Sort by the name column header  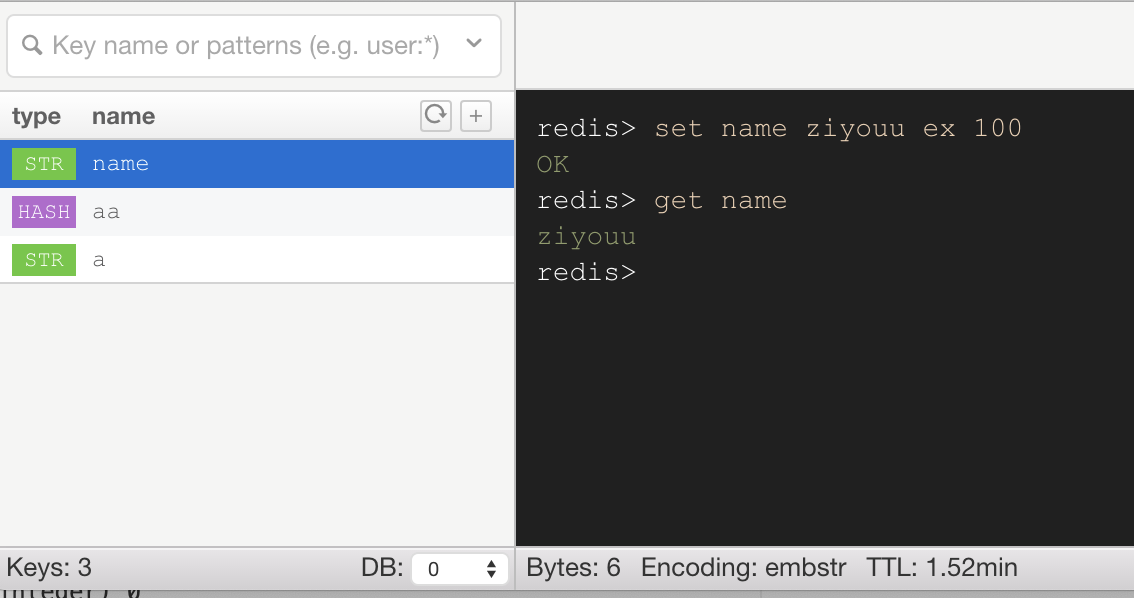tap(124, 116)
